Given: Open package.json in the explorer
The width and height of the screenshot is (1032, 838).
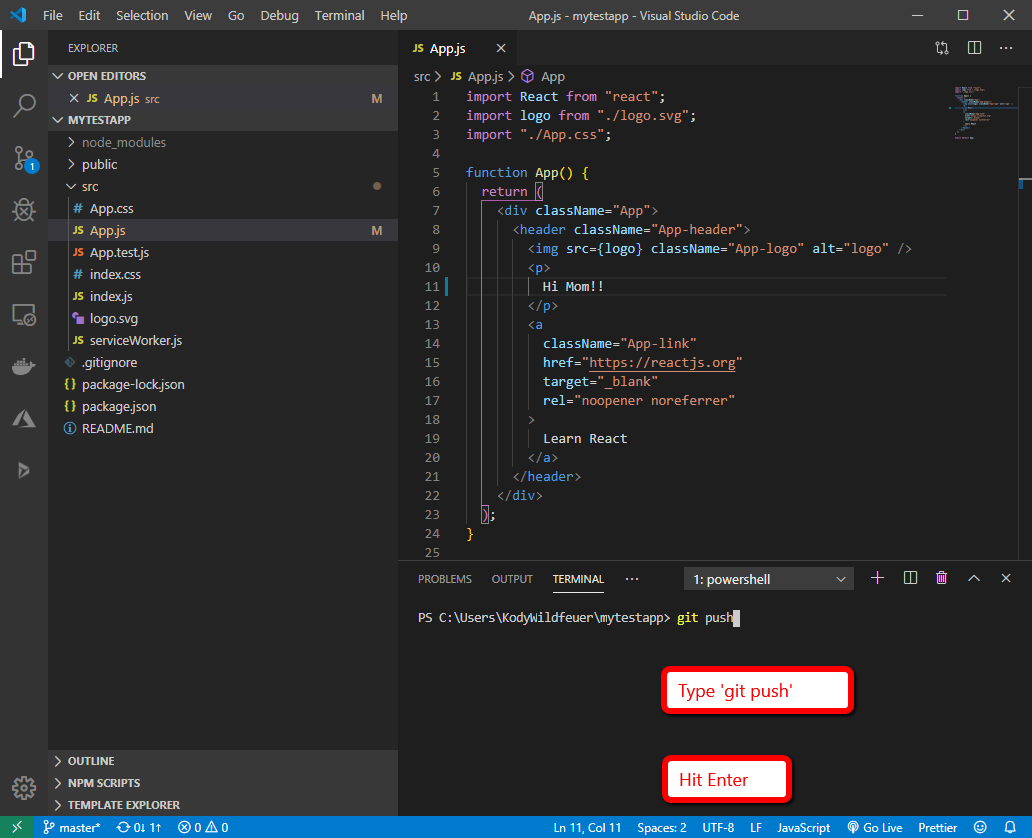Looking at the screenshot, I should (119, 406).
